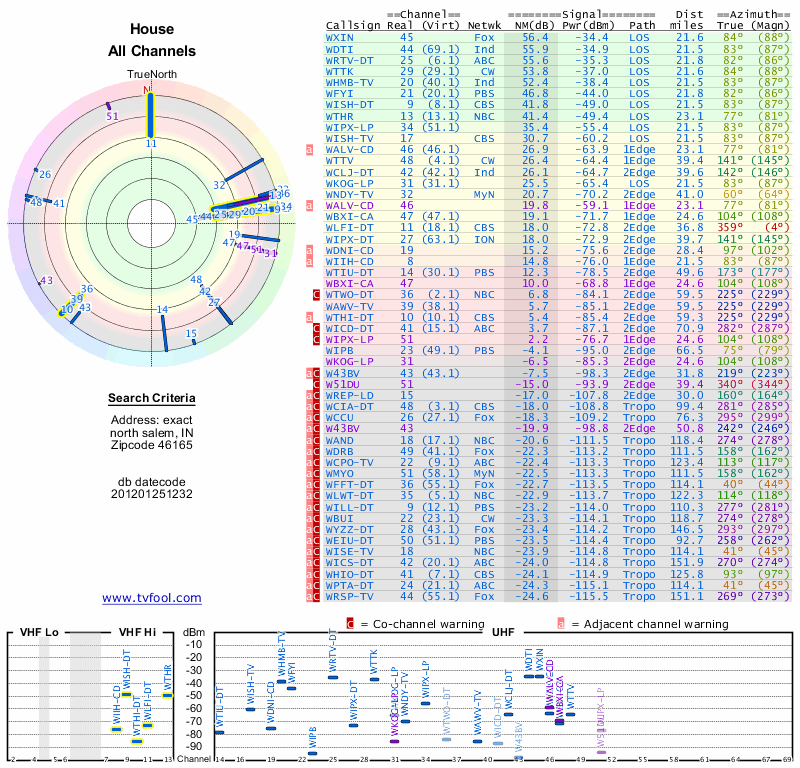Click the TrueNorth label above the radar

pyautogui.click(x=151, y=75)
